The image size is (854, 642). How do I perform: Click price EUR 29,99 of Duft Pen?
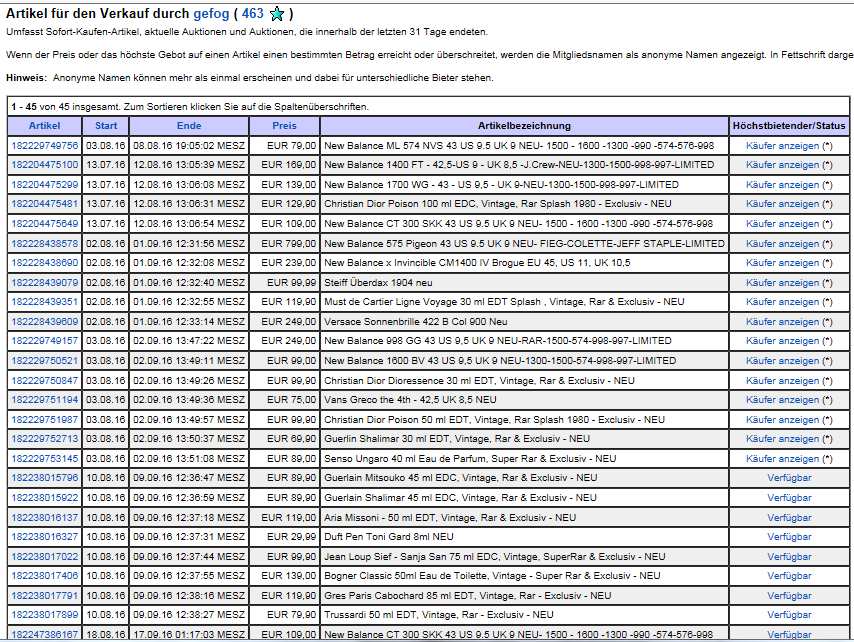click(291, 537)
